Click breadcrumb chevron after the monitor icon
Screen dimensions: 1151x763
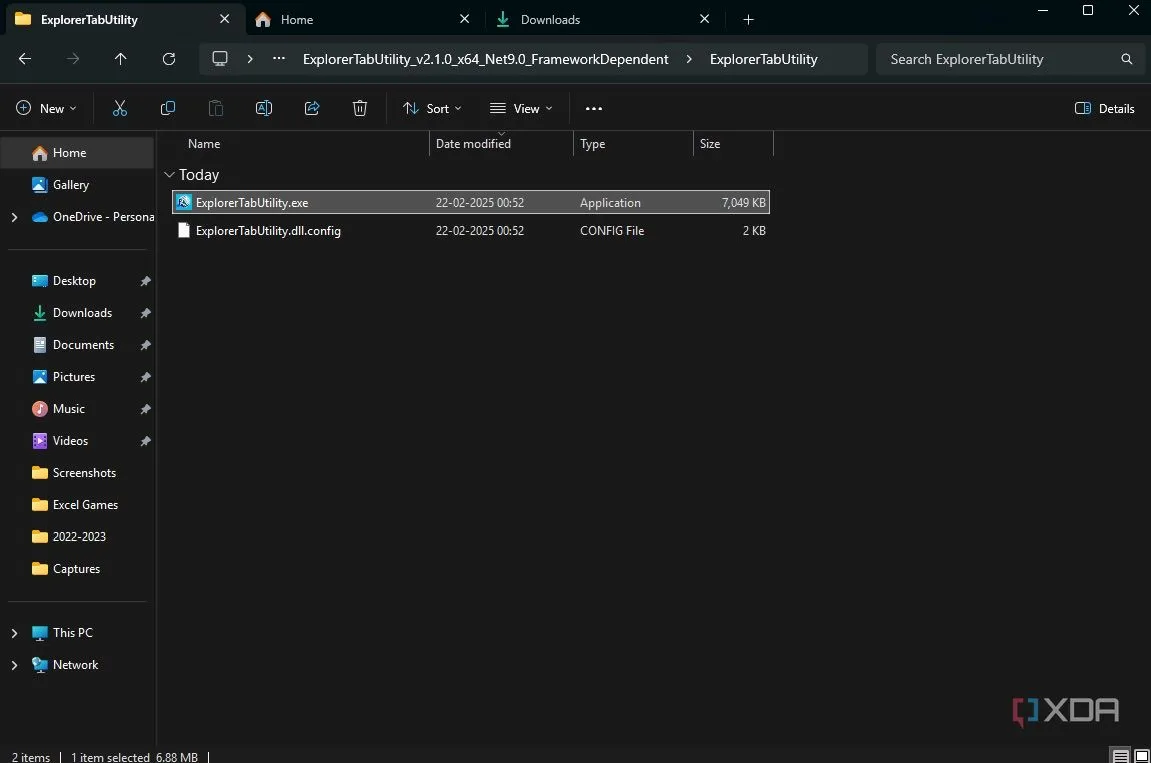pyautogui.click(x=250, y=59)
